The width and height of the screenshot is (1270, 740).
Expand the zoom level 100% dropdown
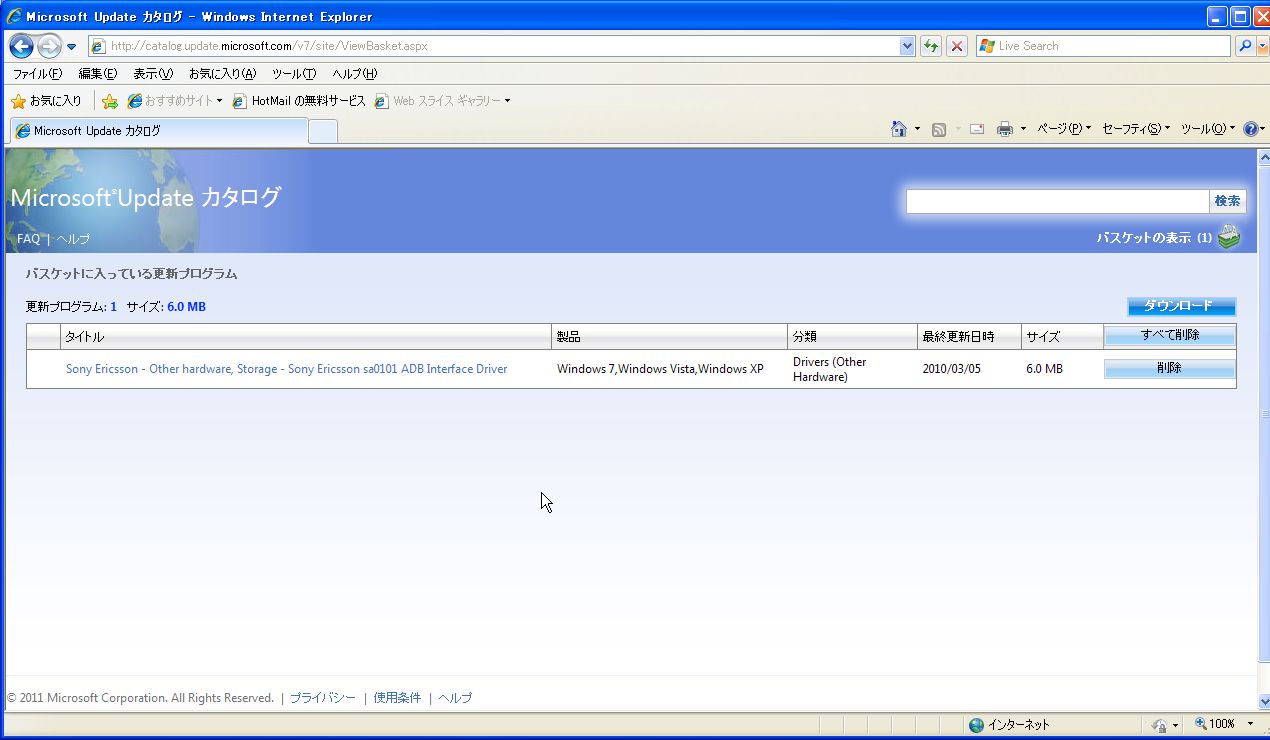pos(1248,724)
